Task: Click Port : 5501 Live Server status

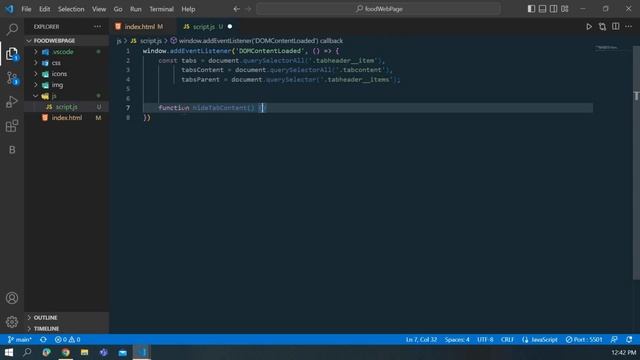Action: pos(584,340)
